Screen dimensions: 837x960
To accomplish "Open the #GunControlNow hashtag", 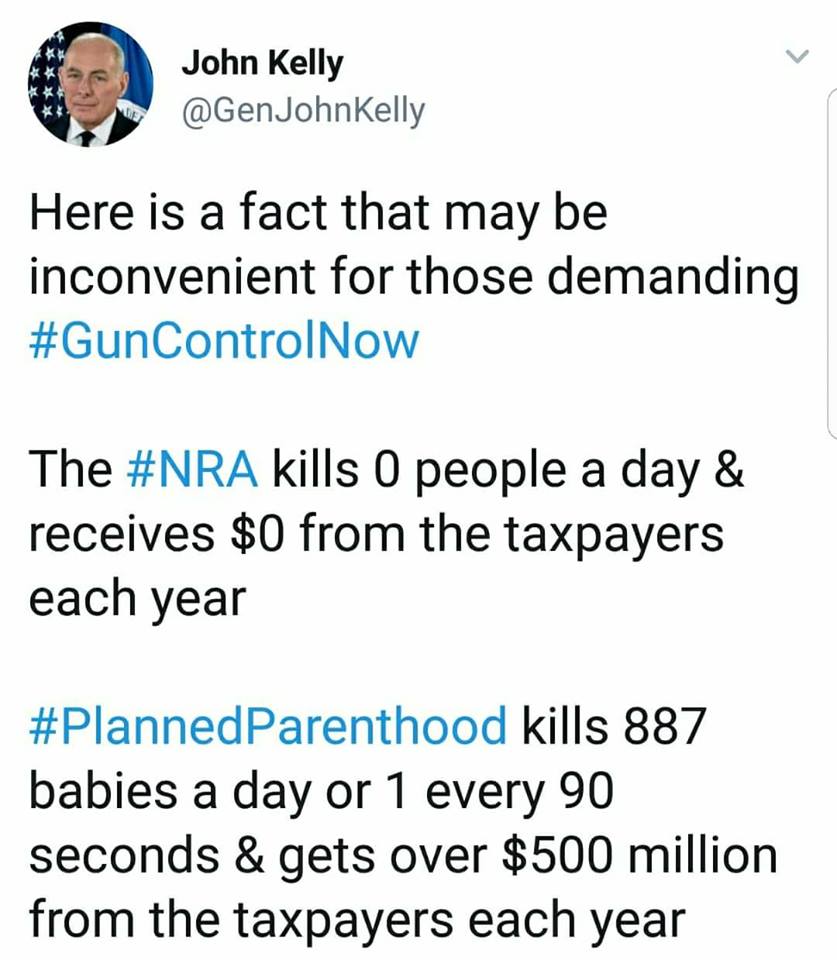I will click(x=224, y=340).
